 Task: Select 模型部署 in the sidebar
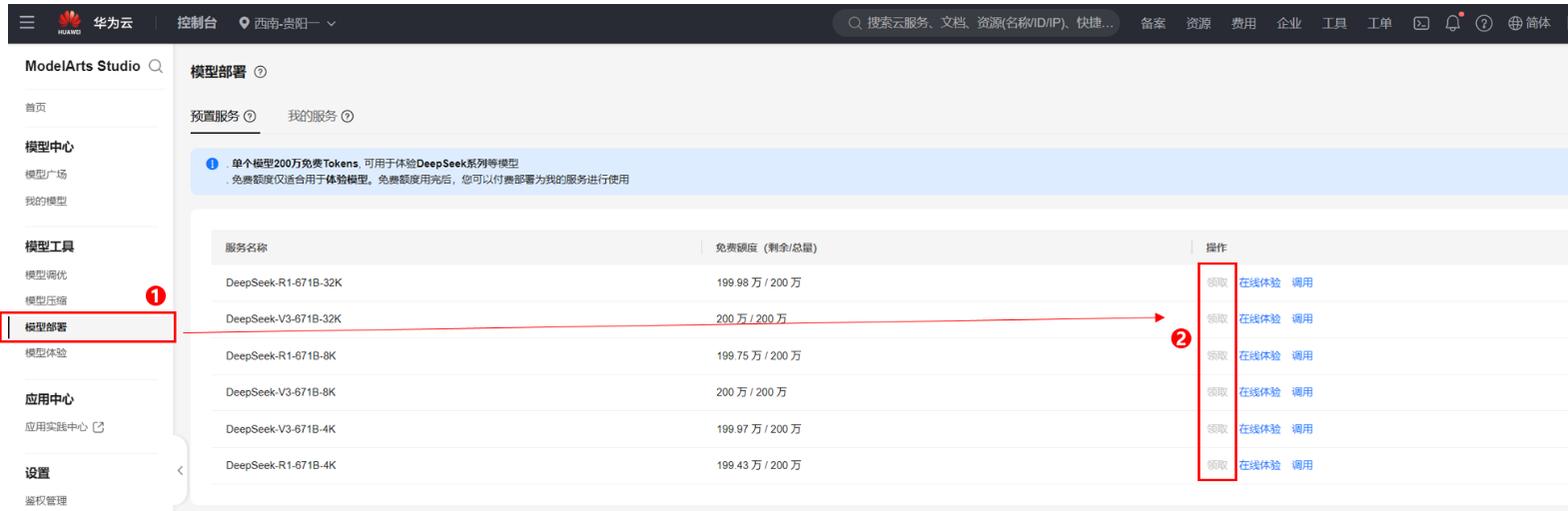coord(88,327)
